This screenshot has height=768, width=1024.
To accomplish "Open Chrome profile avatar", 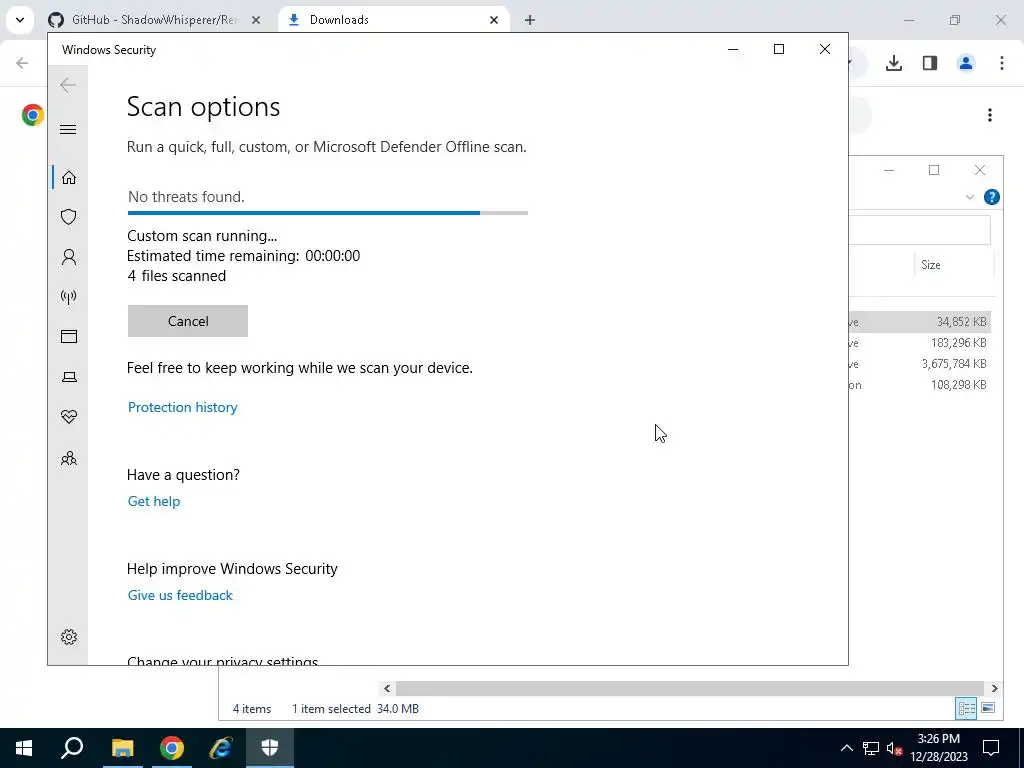I will click(x=966, y=63).
